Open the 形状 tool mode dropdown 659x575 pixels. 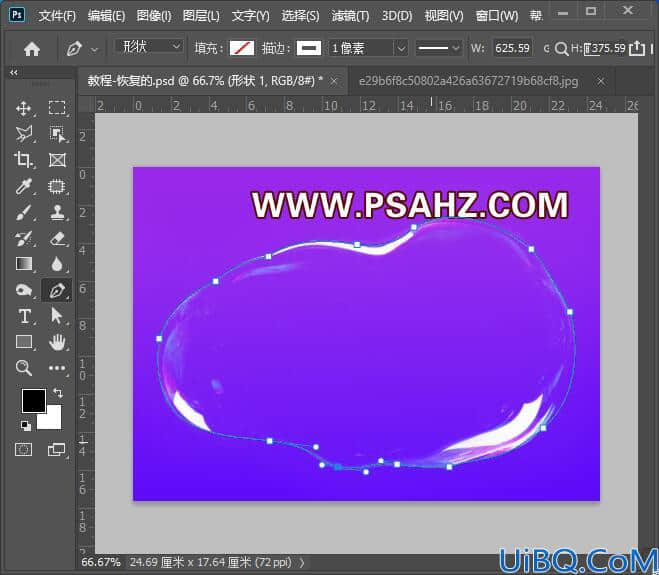[x=149, y=46]
